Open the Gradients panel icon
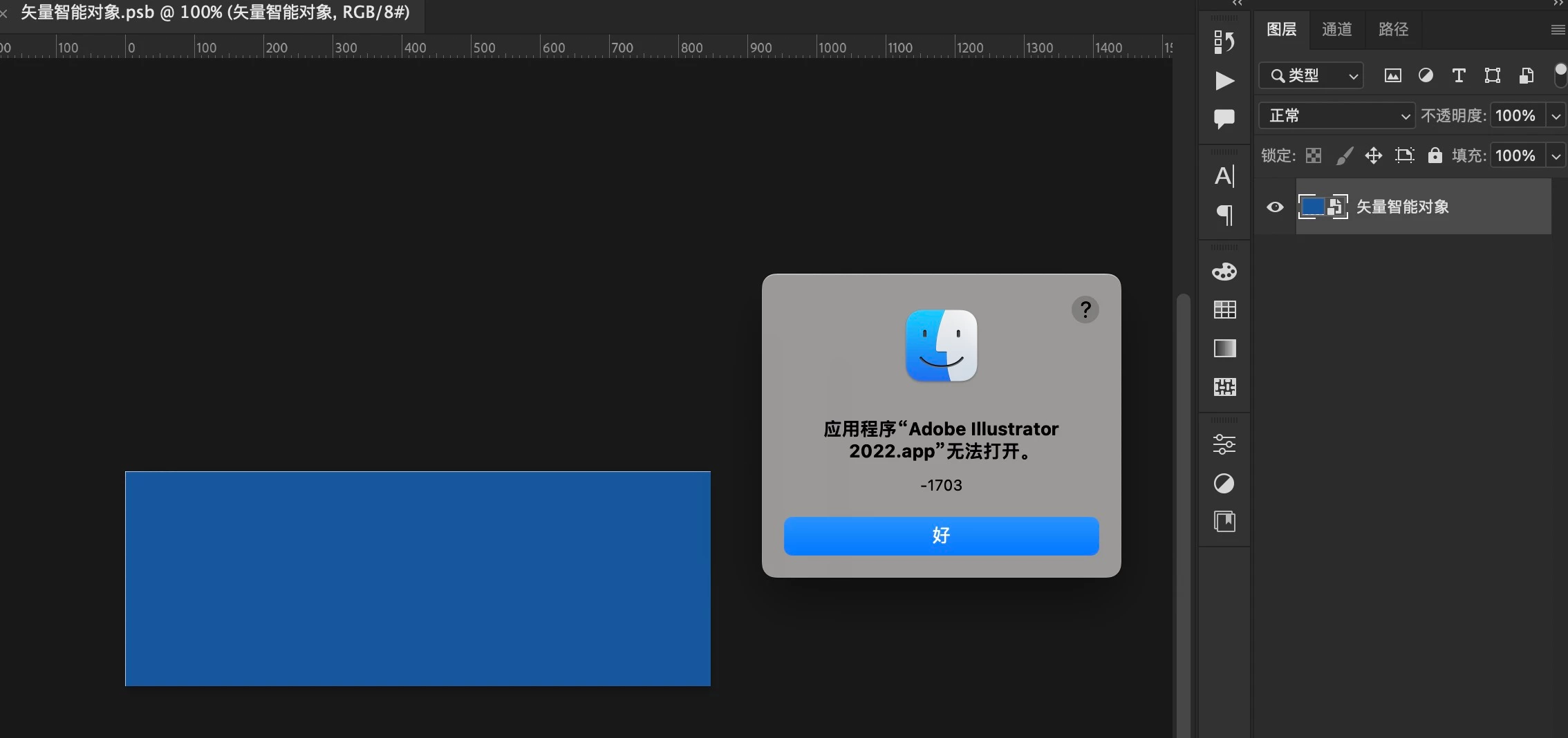 coord(1224,348)
